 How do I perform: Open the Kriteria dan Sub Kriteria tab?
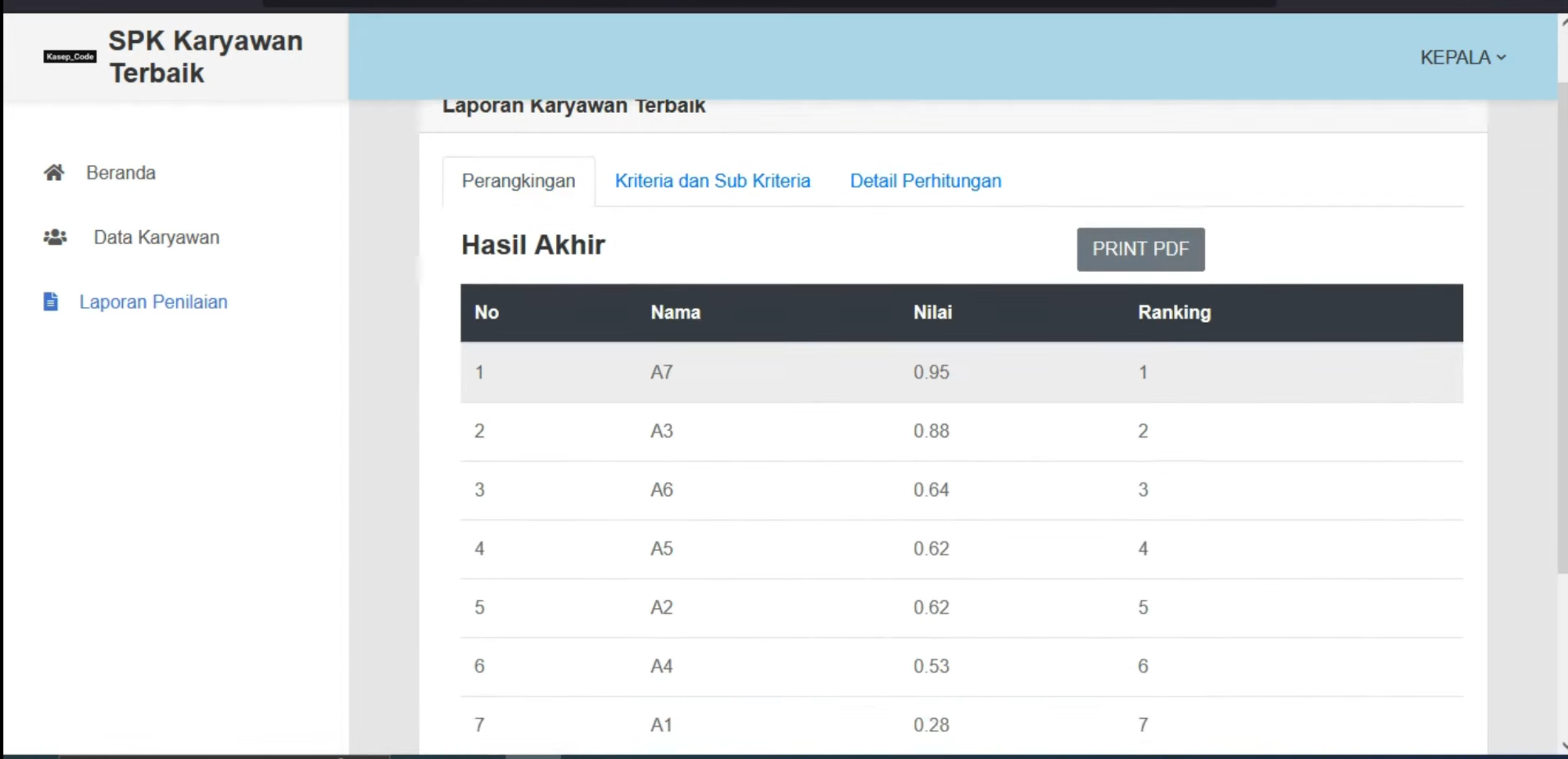[x=712, y=181]
